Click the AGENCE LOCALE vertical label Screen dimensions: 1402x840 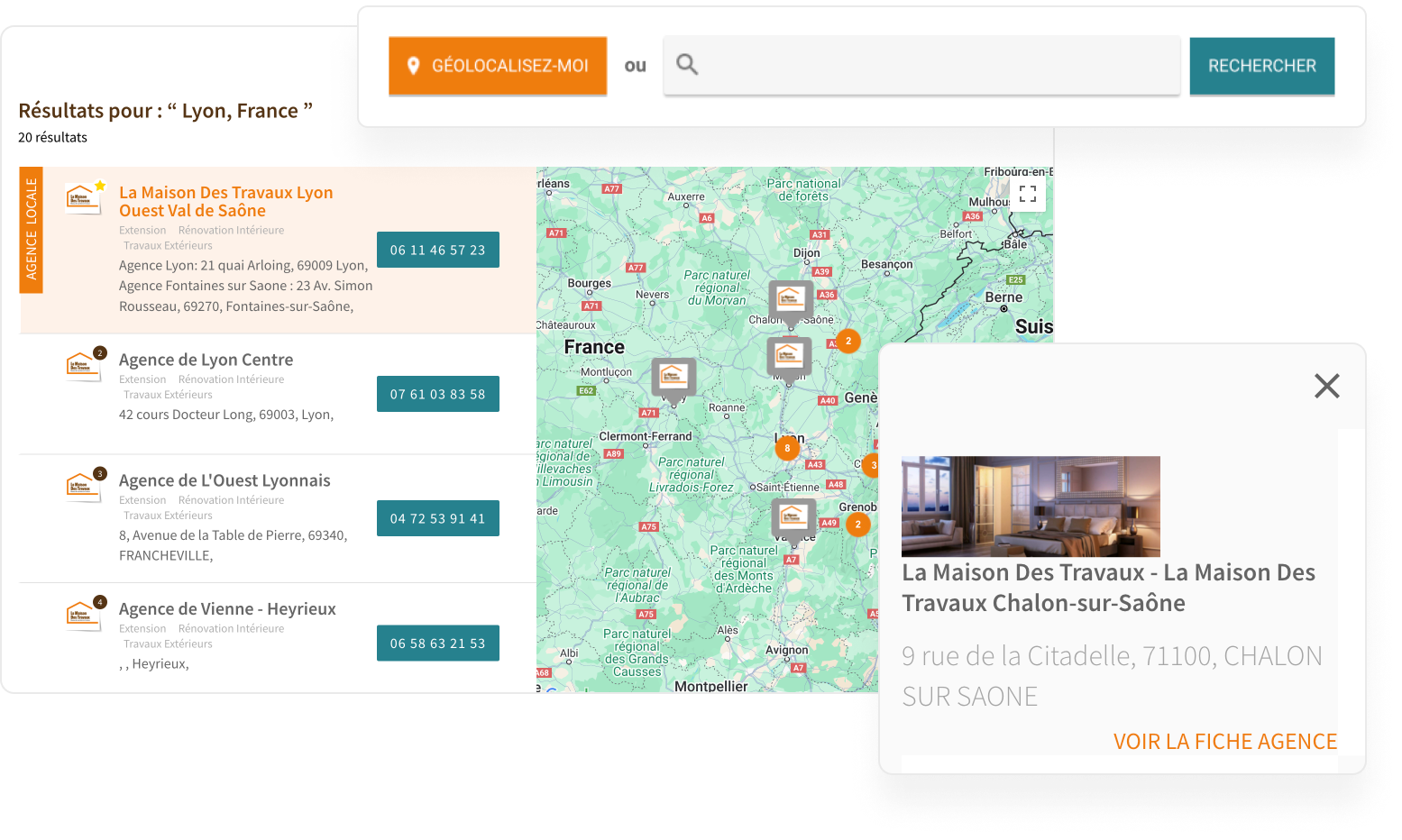(32, 230)
